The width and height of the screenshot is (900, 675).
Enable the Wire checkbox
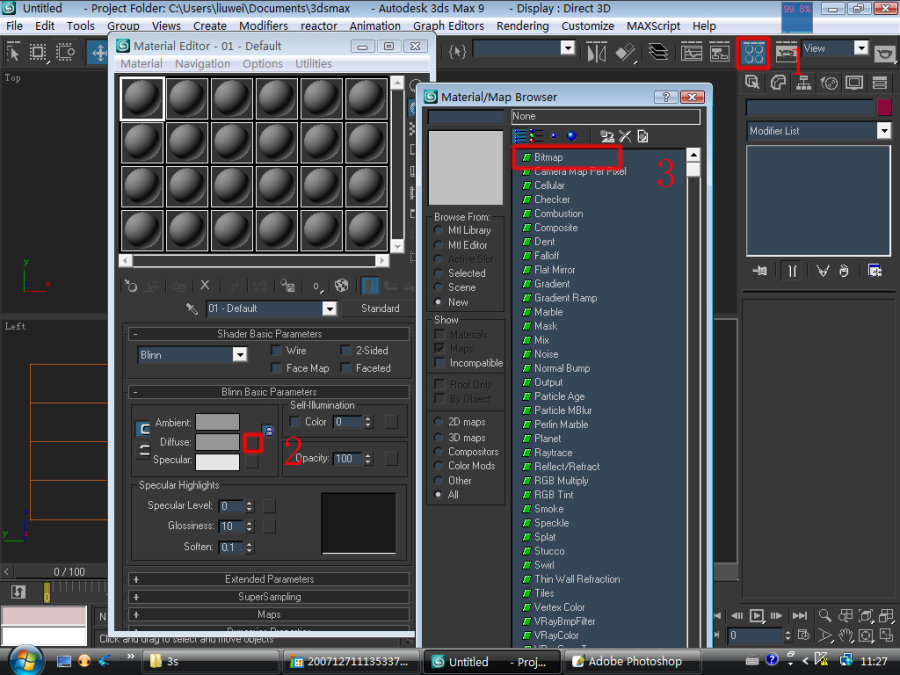coord(276,350)
